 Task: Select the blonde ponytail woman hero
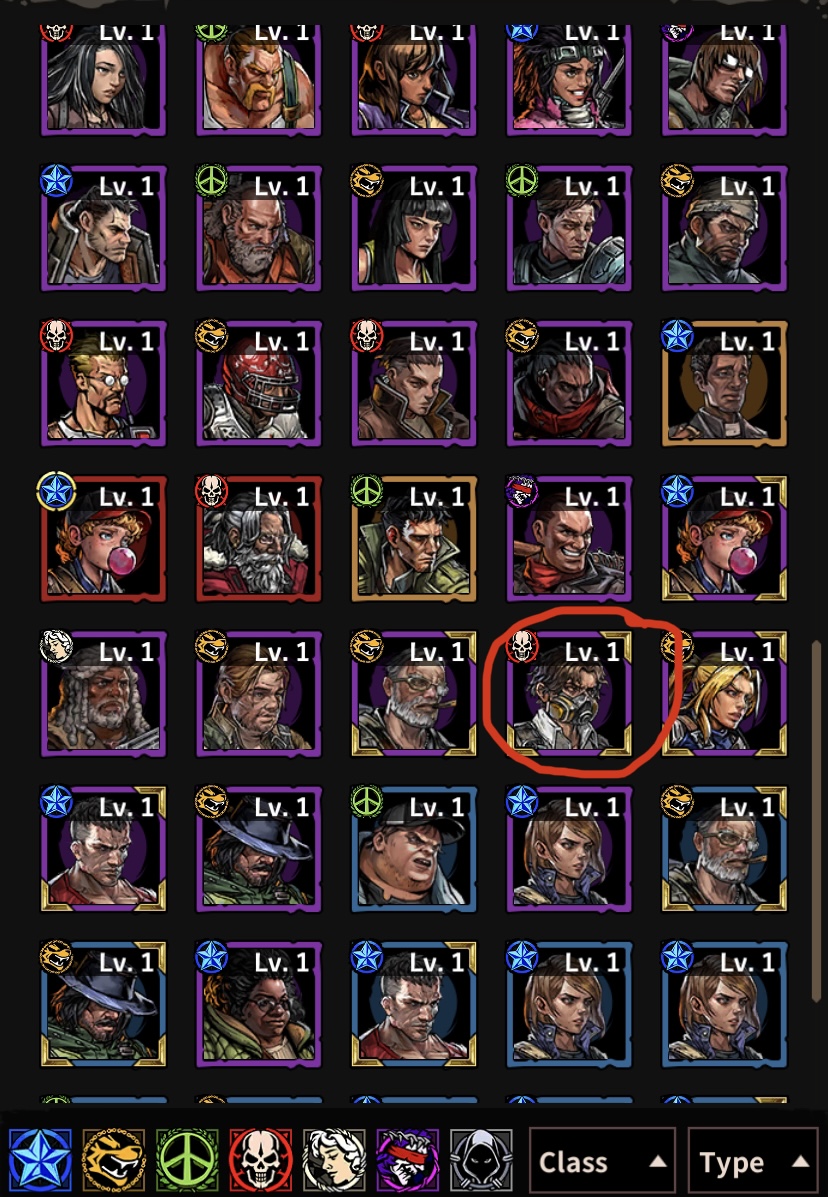[724, 693]
